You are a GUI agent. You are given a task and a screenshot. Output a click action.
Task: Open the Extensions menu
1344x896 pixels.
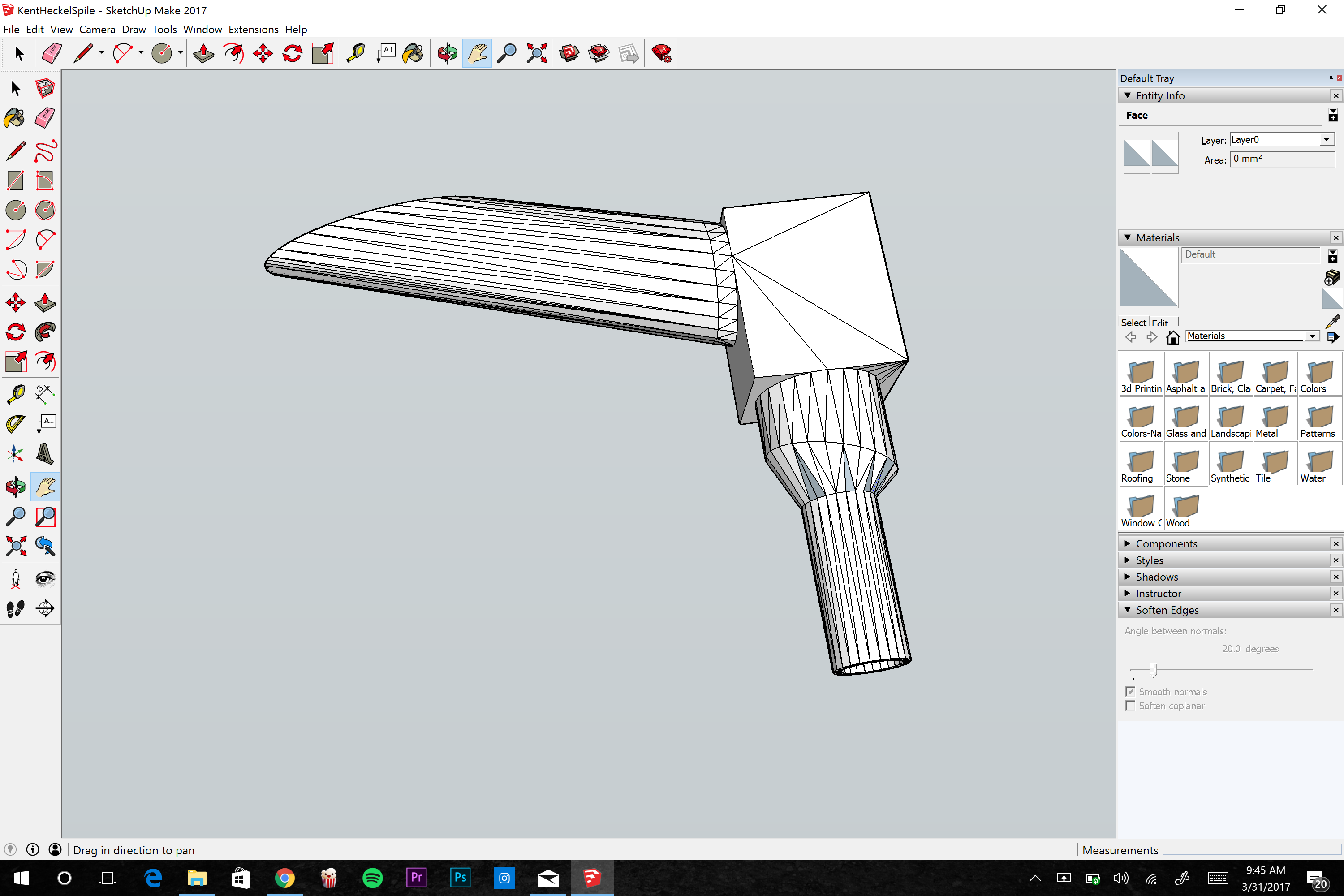[253, 29]
